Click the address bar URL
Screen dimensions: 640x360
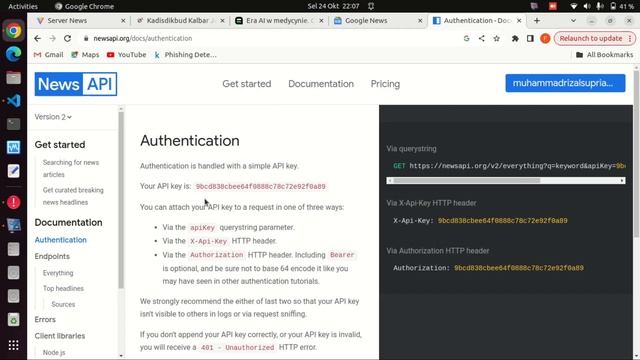(142, 38)
